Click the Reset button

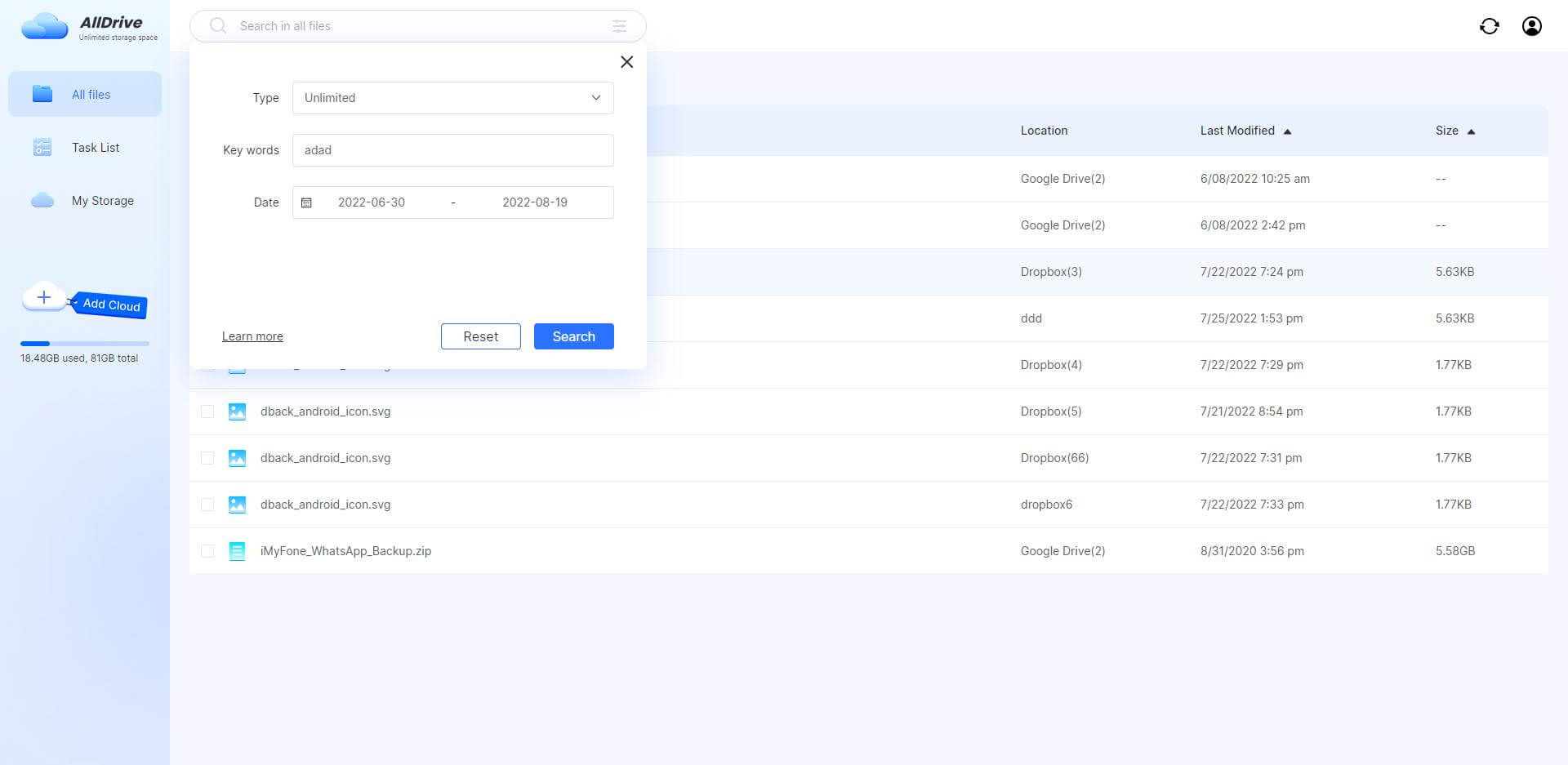click(481, 336)
